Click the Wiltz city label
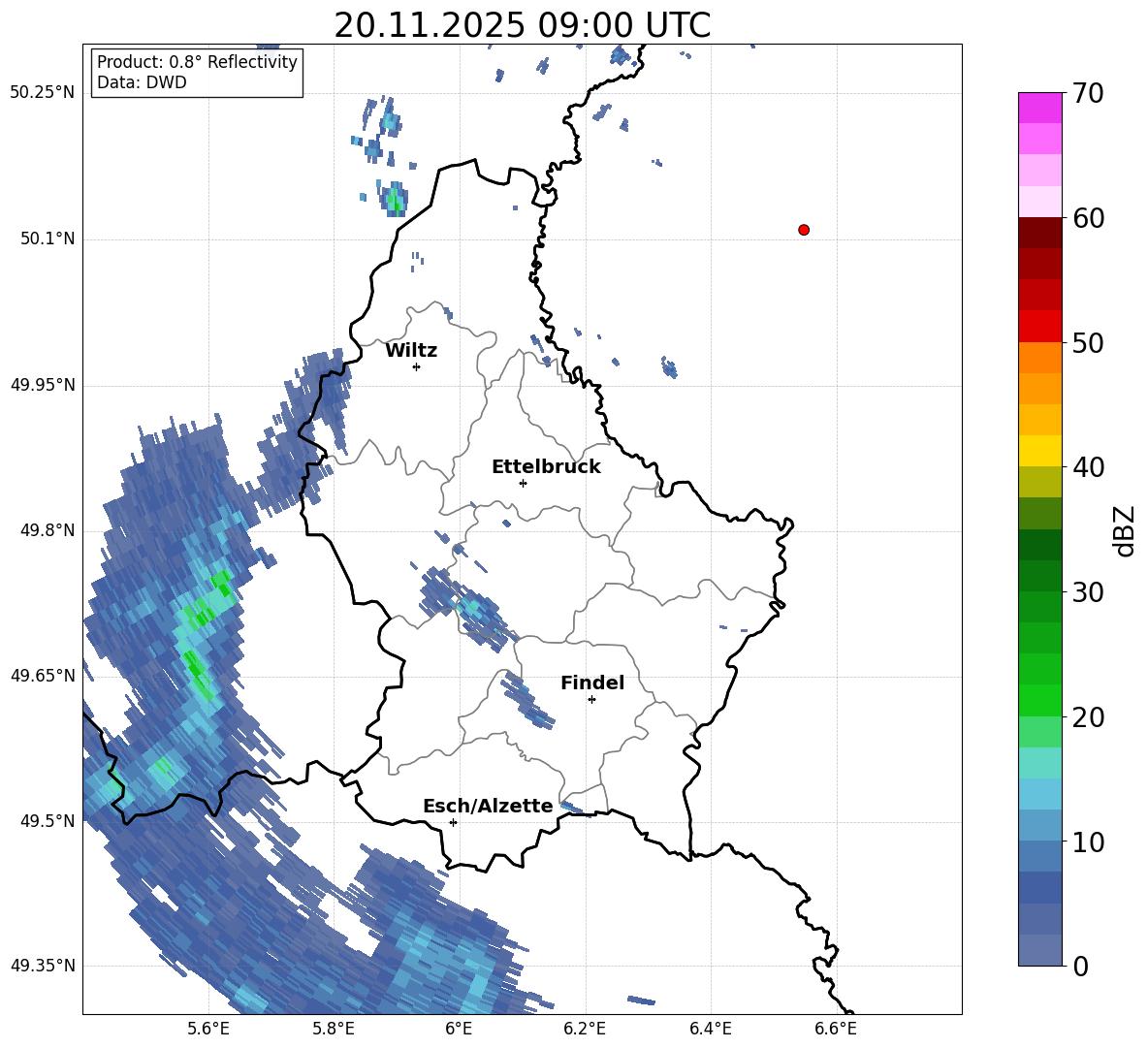The width and height of the screenshot is (1148, 1048). pyautogui.click(x=411, y=351)
